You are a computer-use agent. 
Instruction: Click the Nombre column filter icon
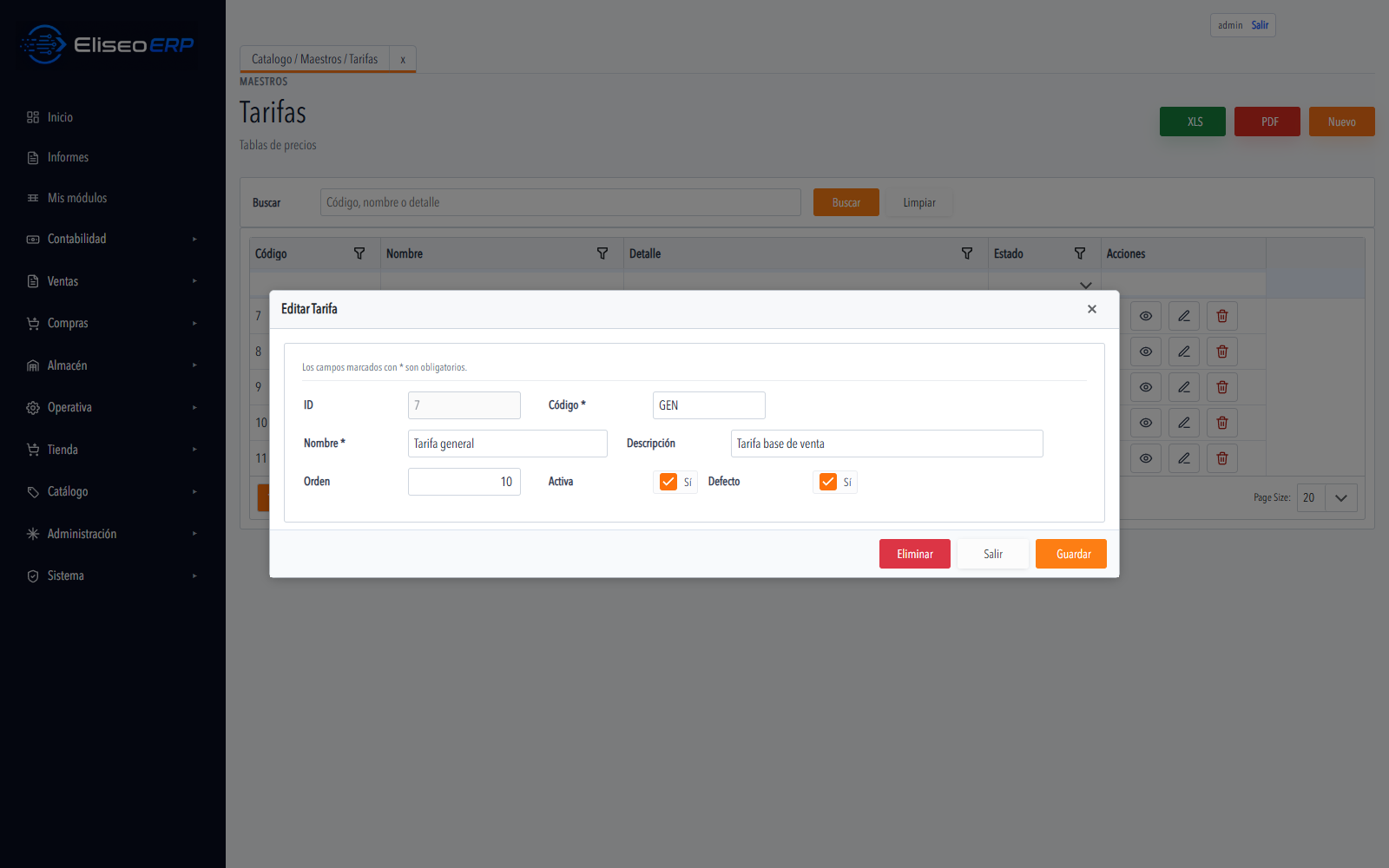pos(602,253)
